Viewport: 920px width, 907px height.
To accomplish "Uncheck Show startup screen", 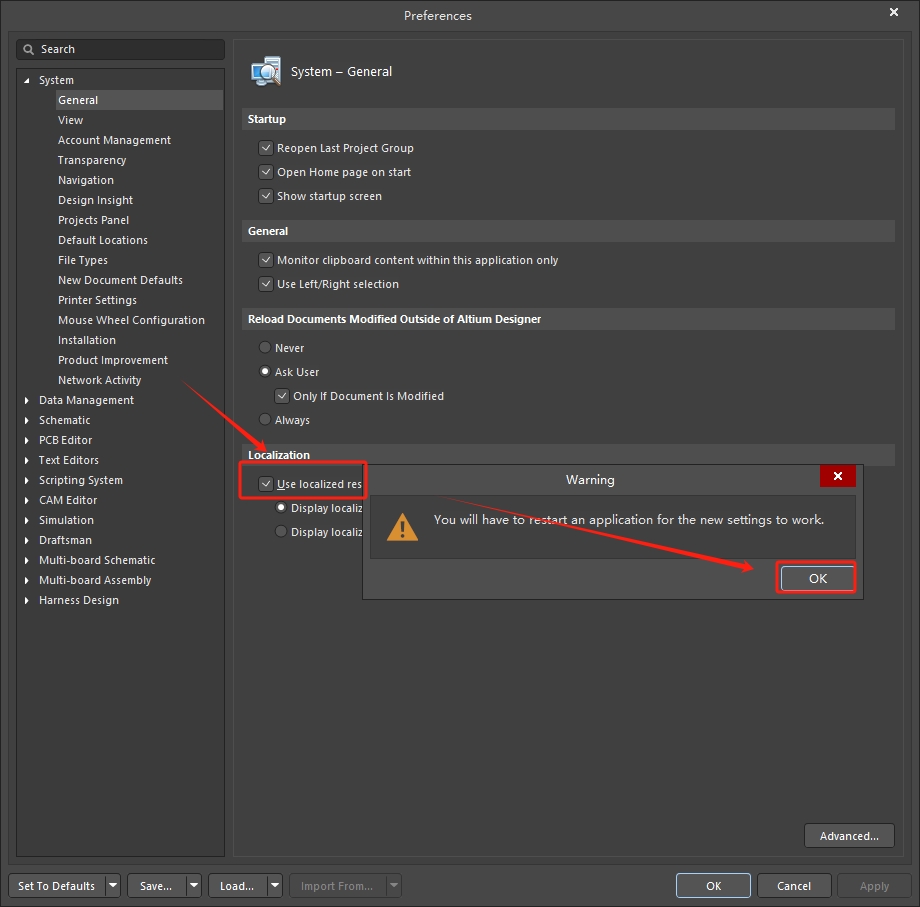I will tap(266, 196).
